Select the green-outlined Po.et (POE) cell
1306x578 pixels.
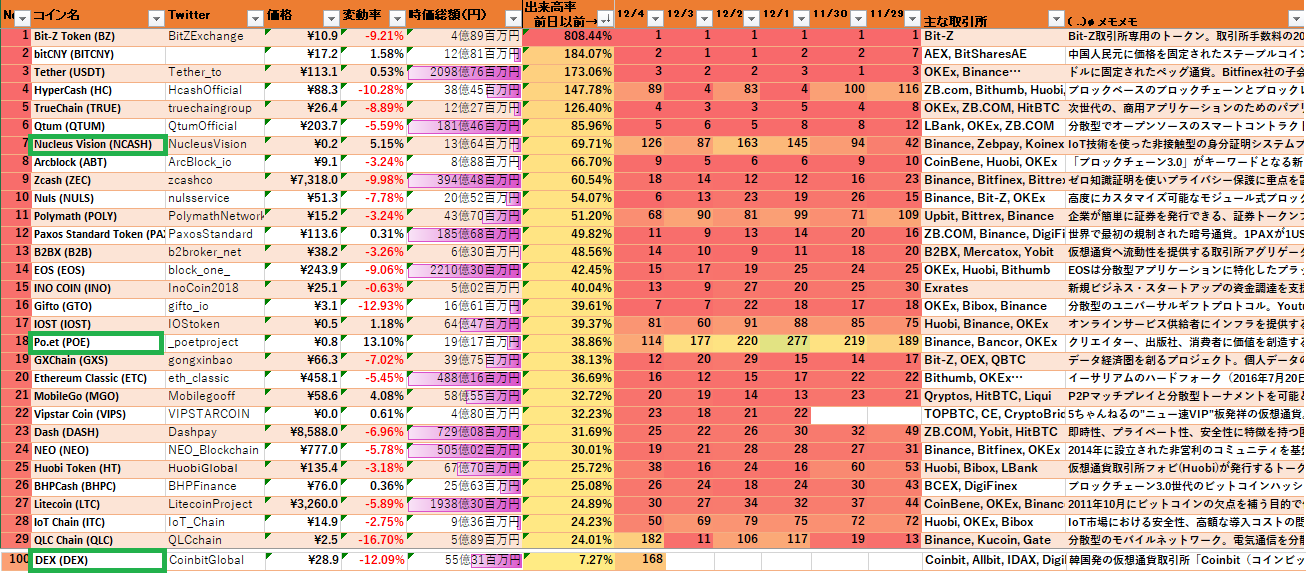pos(97,342)
